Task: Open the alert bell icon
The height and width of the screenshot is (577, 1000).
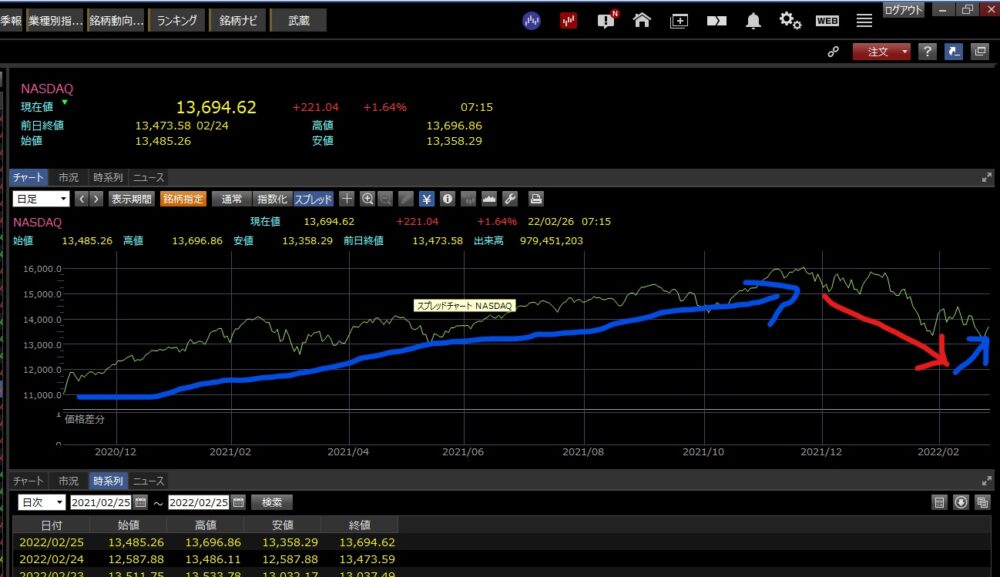Action: tap(753, 21)
